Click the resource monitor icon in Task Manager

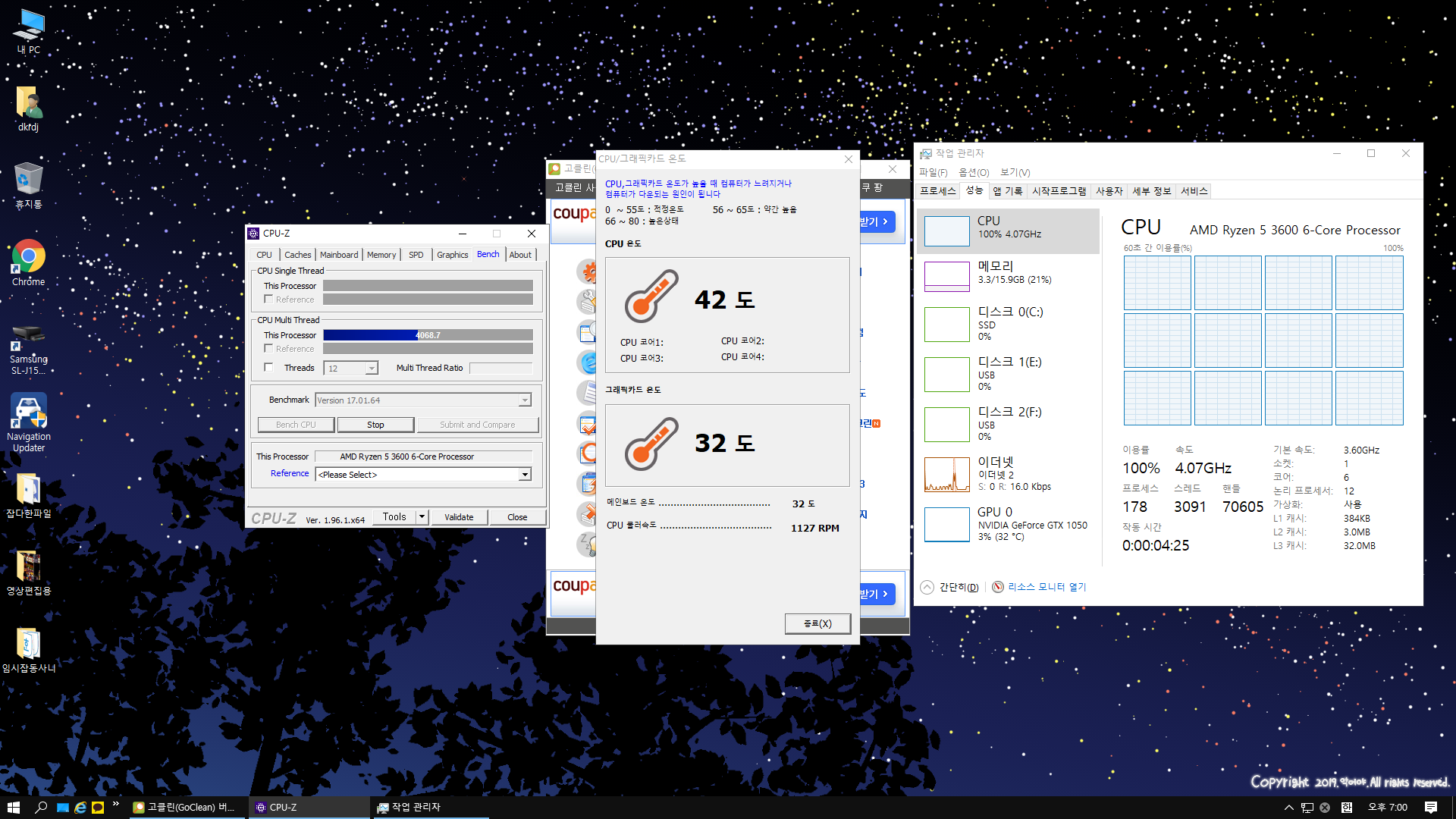(998, 587)
